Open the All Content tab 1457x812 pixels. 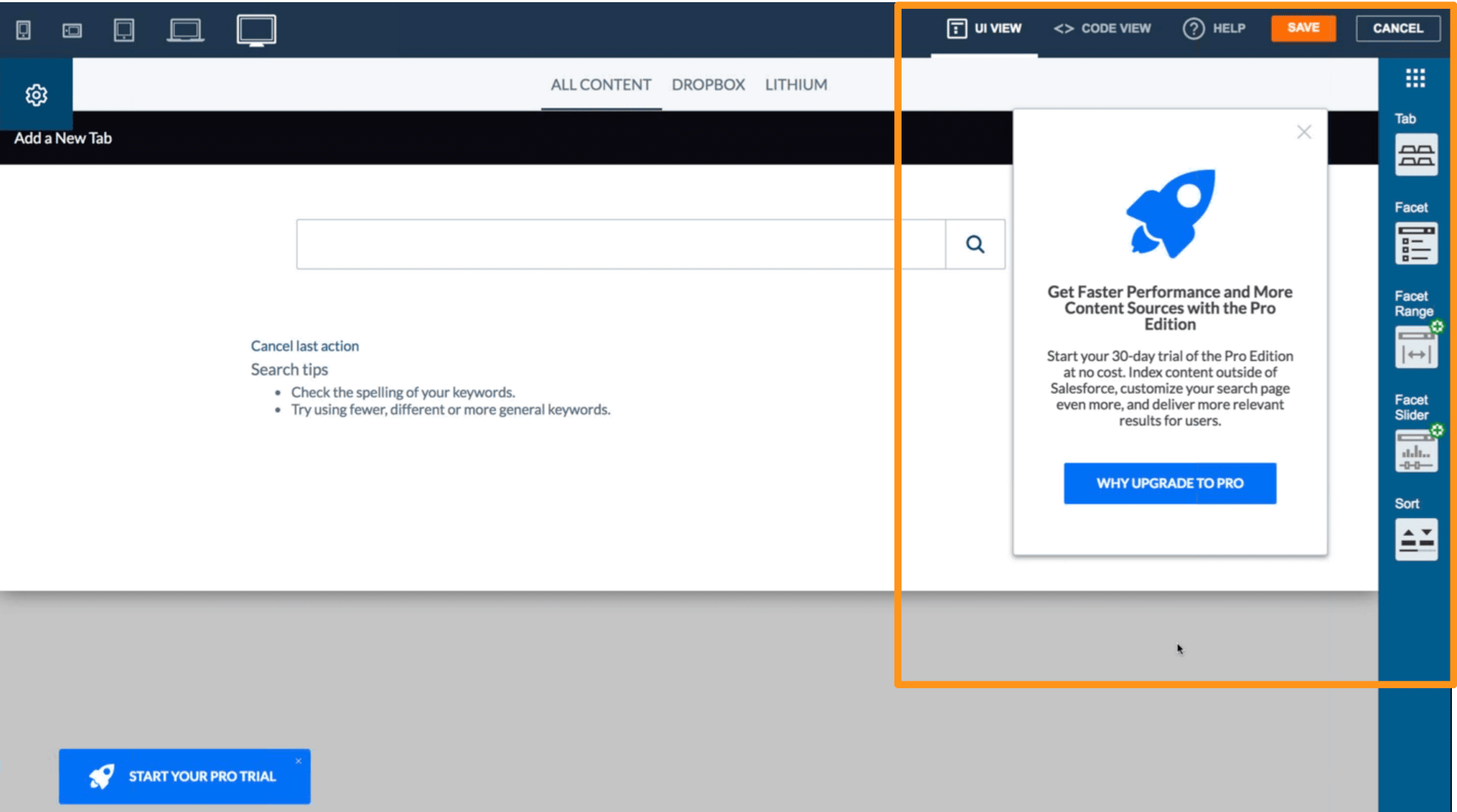[x=601, y=85]
